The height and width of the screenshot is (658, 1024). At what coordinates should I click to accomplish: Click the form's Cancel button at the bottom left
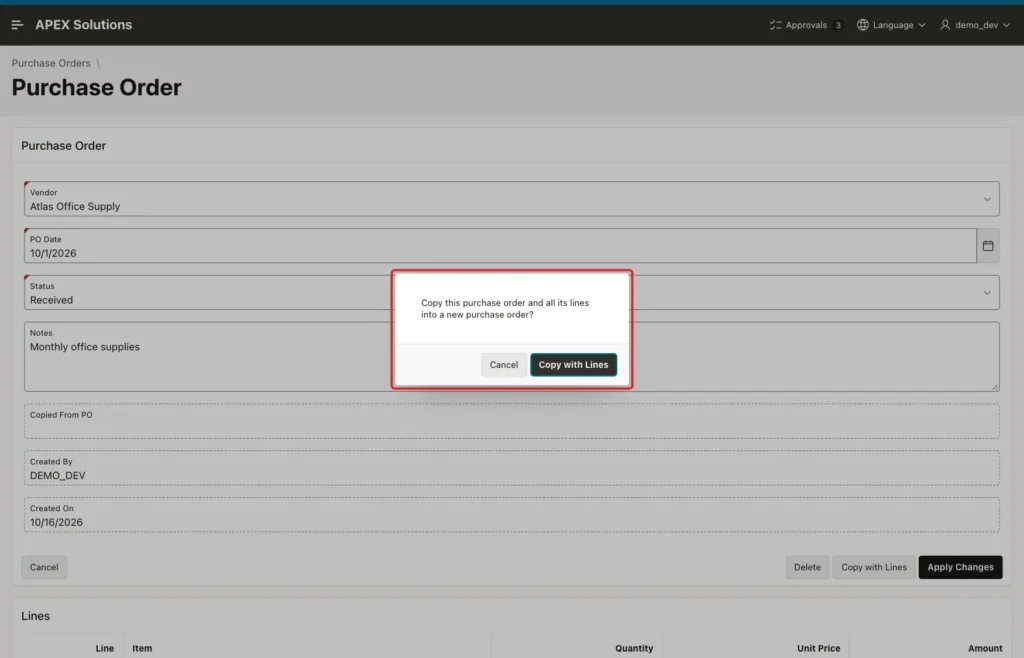(x=44, y=567)
